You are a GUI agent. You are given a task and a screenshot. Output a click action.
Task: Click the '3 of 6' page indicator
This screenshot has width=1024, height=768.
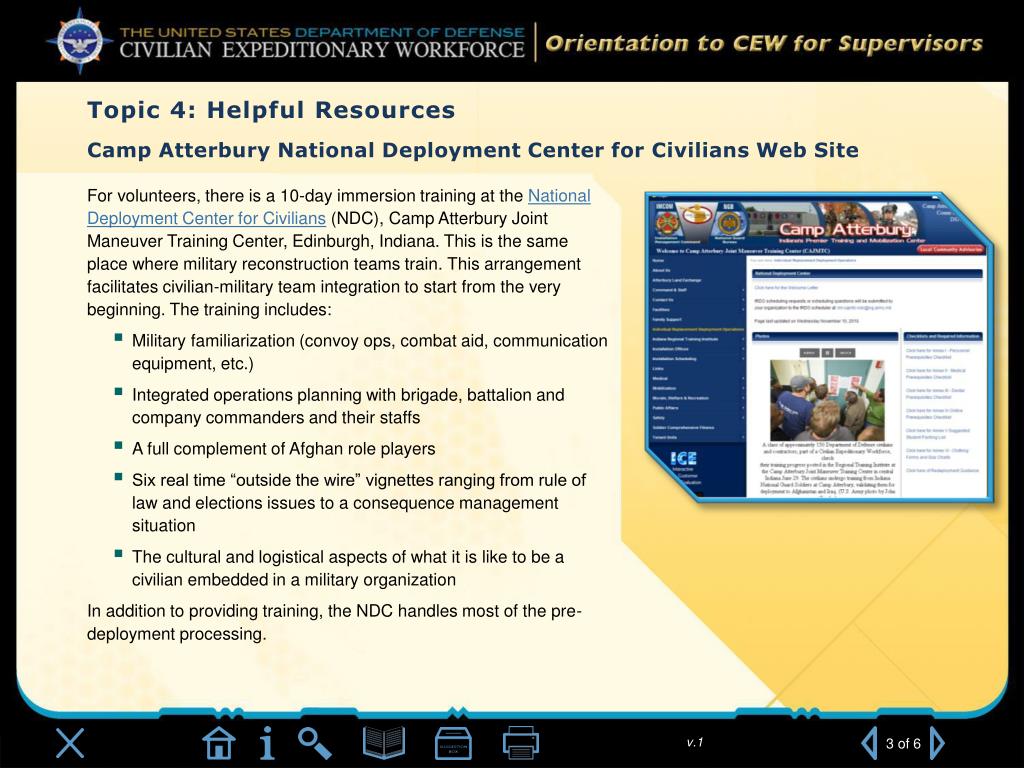(903, 744)
